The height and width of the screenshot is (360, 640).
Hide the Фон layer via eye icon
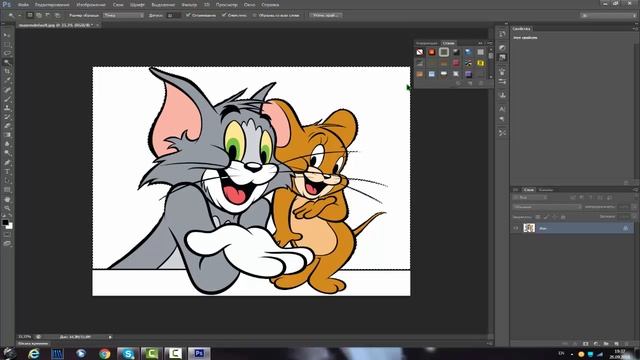[516, 228]
